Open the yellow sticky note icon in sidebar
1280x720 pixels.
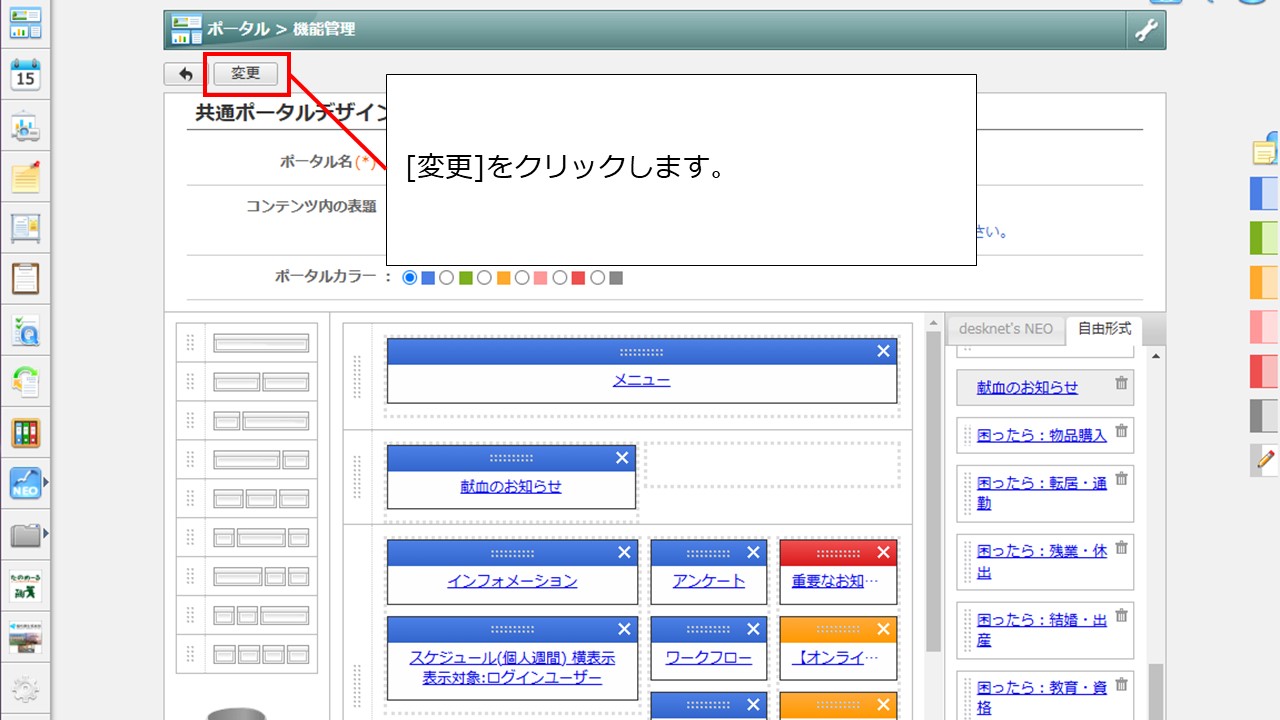pos(25,177)
